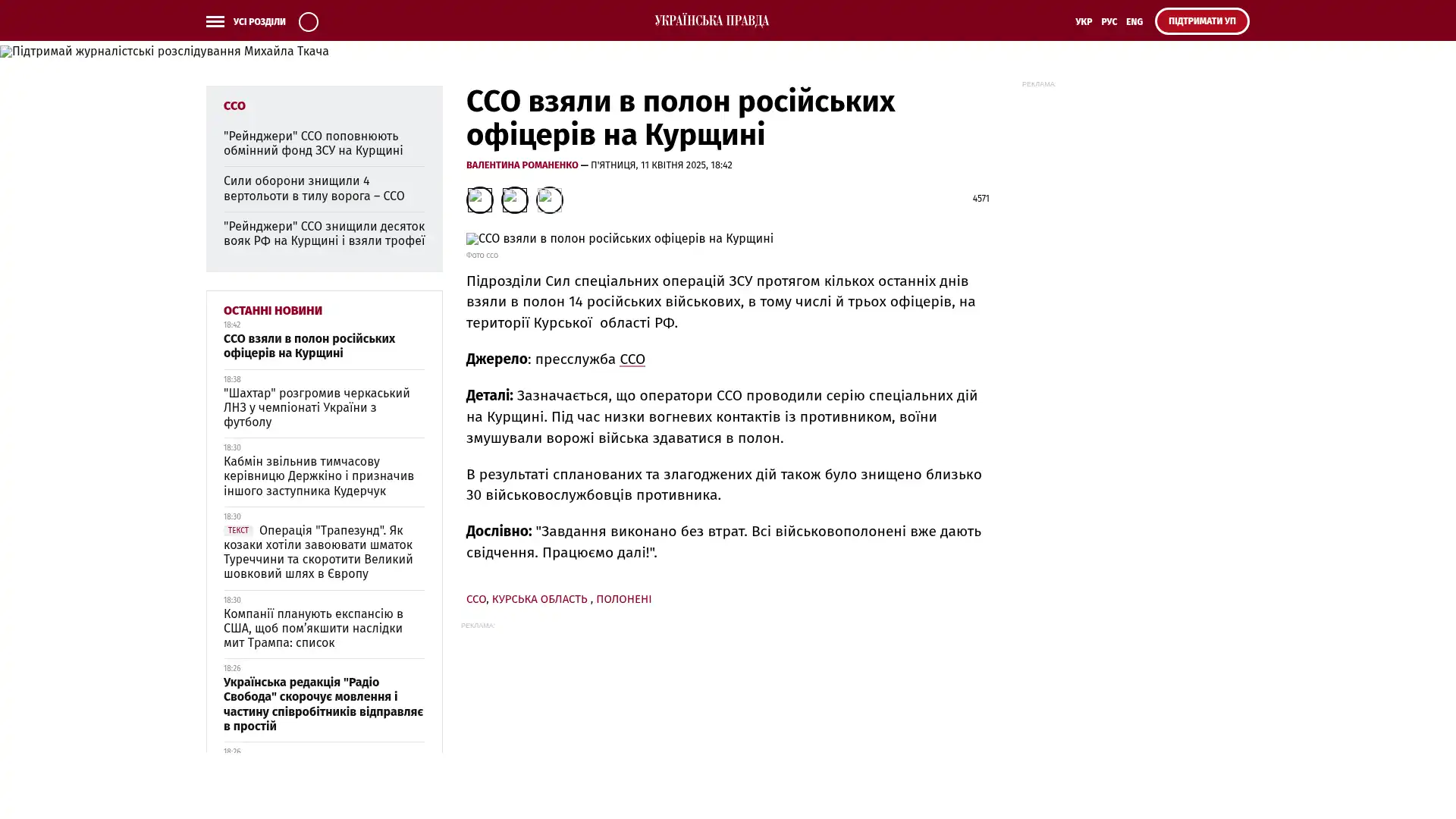Open ОСТАННІ НОВИНИ heading link
The height and width of the screenshot is (819, 1456).
273,311
